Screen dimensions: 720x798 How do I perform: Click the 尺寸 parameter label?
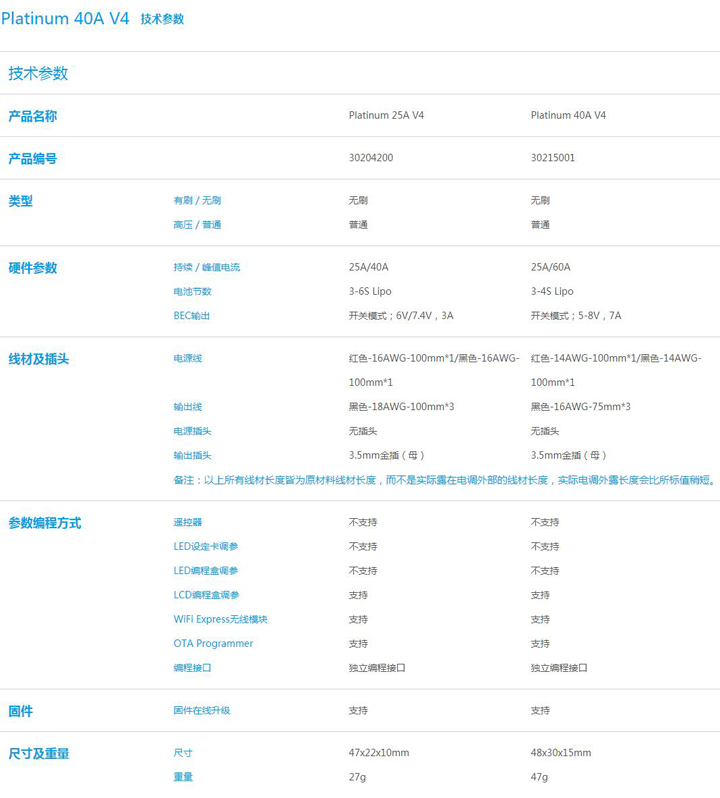183,753
